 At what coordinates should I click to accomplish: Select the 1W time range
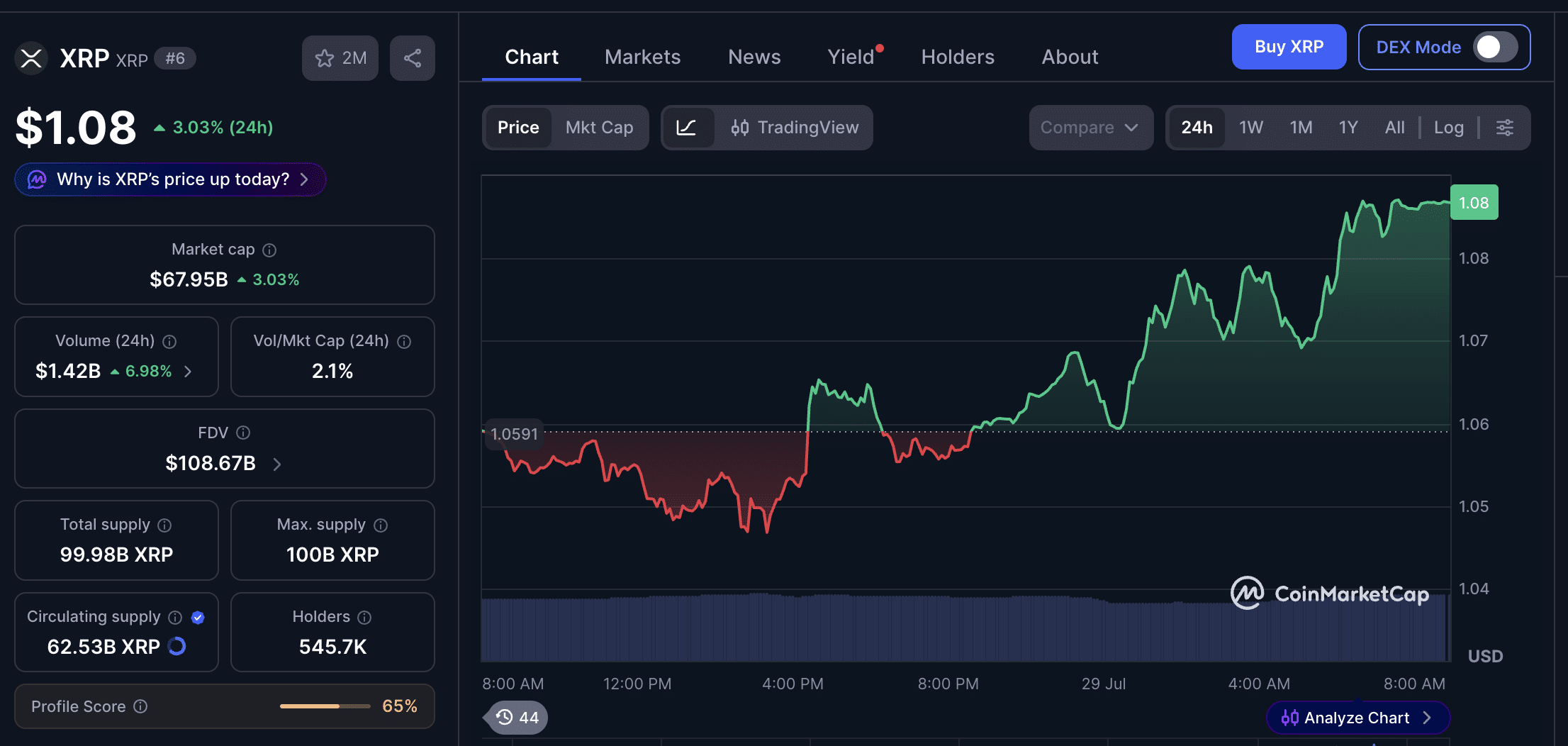1251,128
